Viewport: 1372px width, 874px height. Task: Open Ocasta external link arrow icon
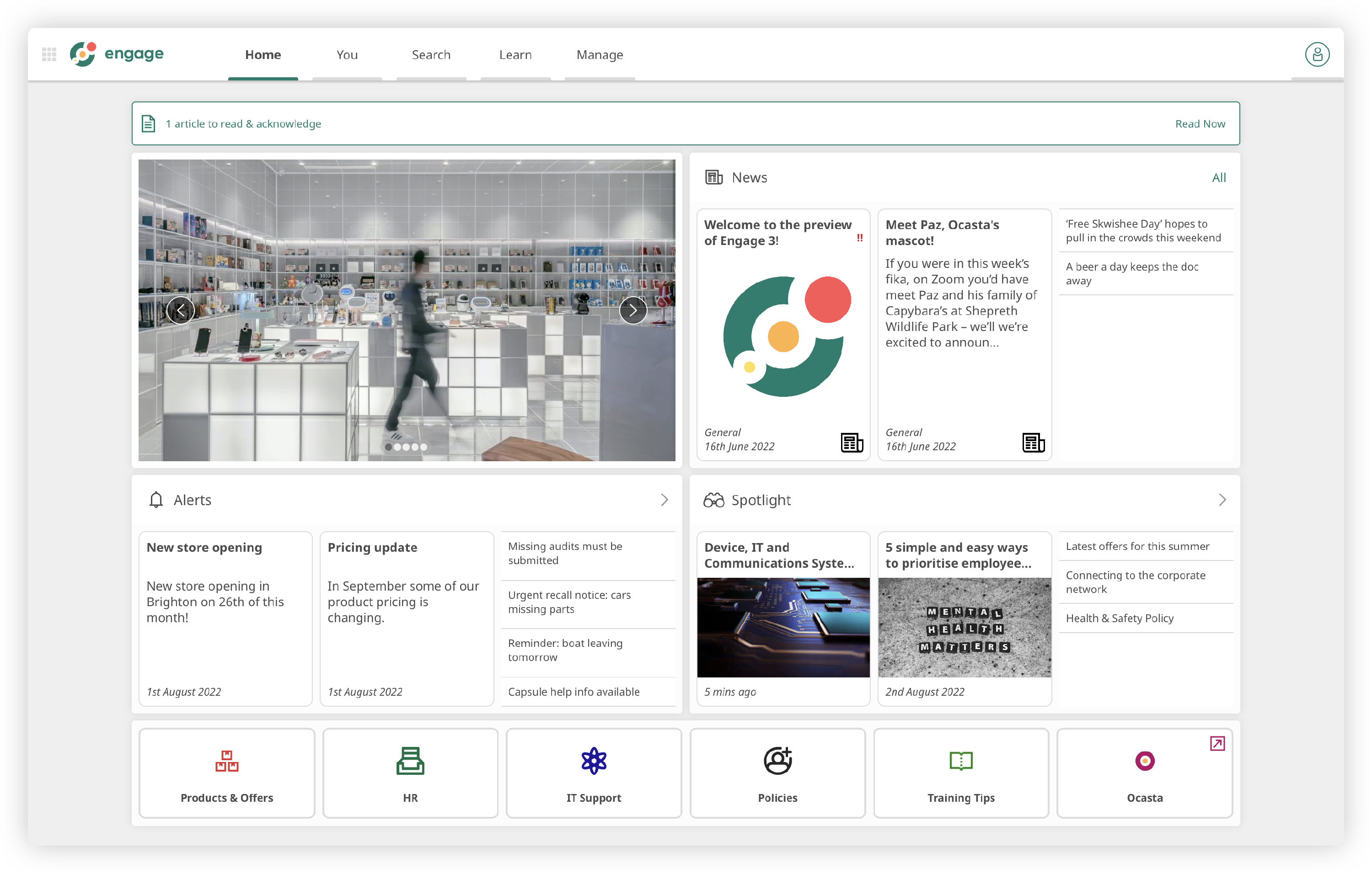(x=1217, y=744)
